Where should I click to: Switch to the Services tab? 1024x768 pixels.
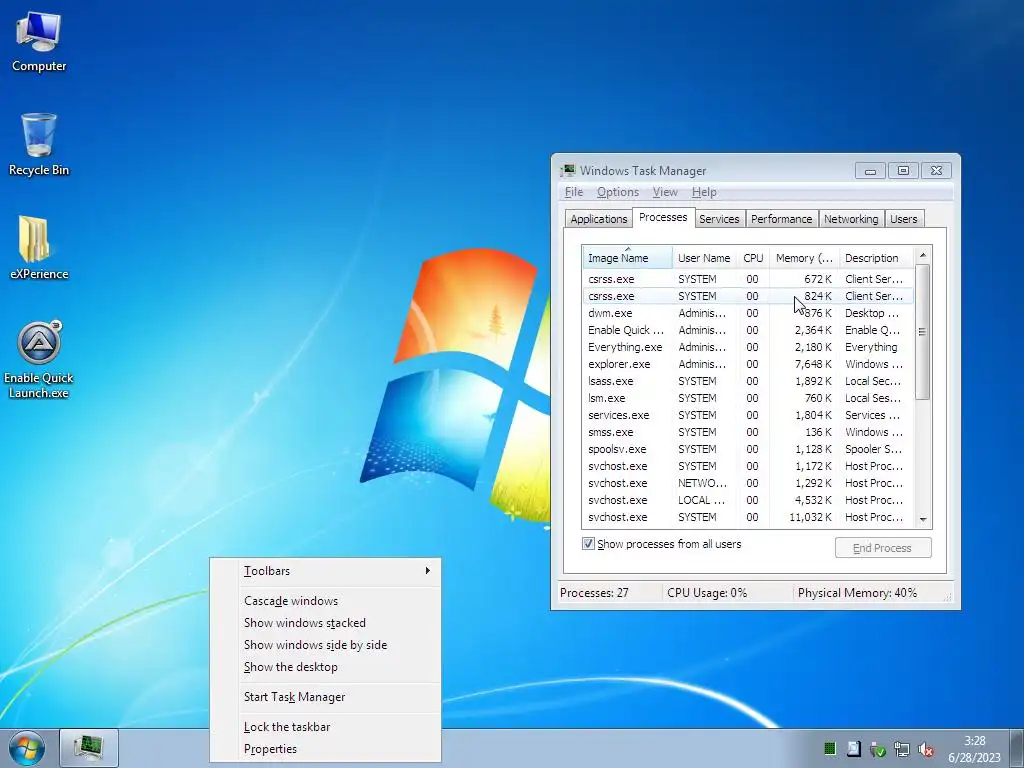[719, 219]
